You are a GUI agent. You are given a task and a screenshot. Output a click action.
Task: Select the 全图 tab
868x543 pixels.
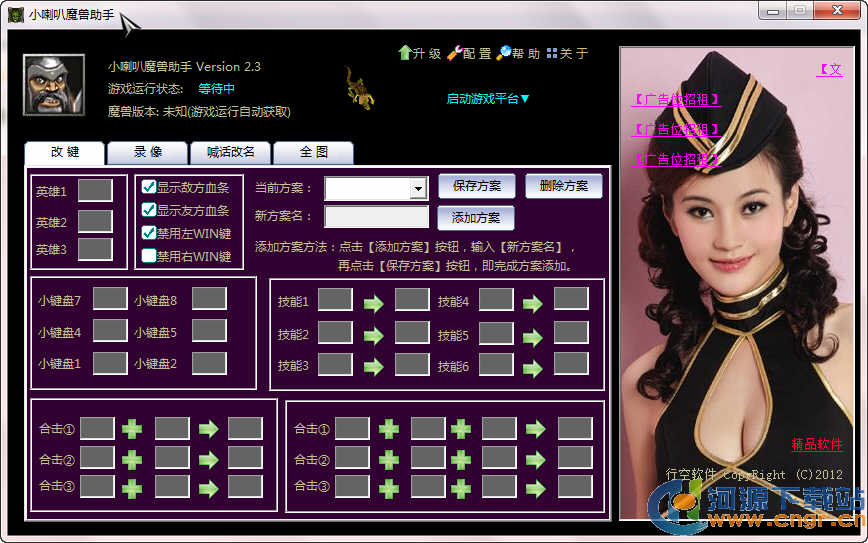pyautogui.click(x=313, y=152)
